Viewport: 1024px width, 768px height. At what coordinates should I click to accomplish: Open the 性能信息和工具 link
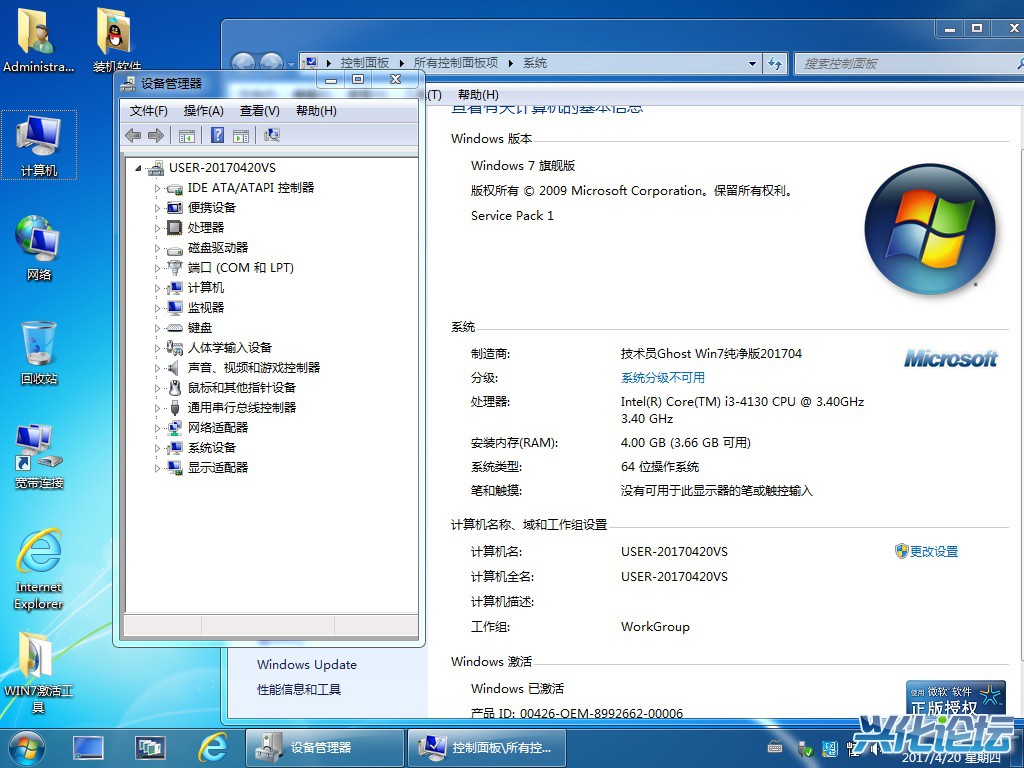click(x=299, y=689)
